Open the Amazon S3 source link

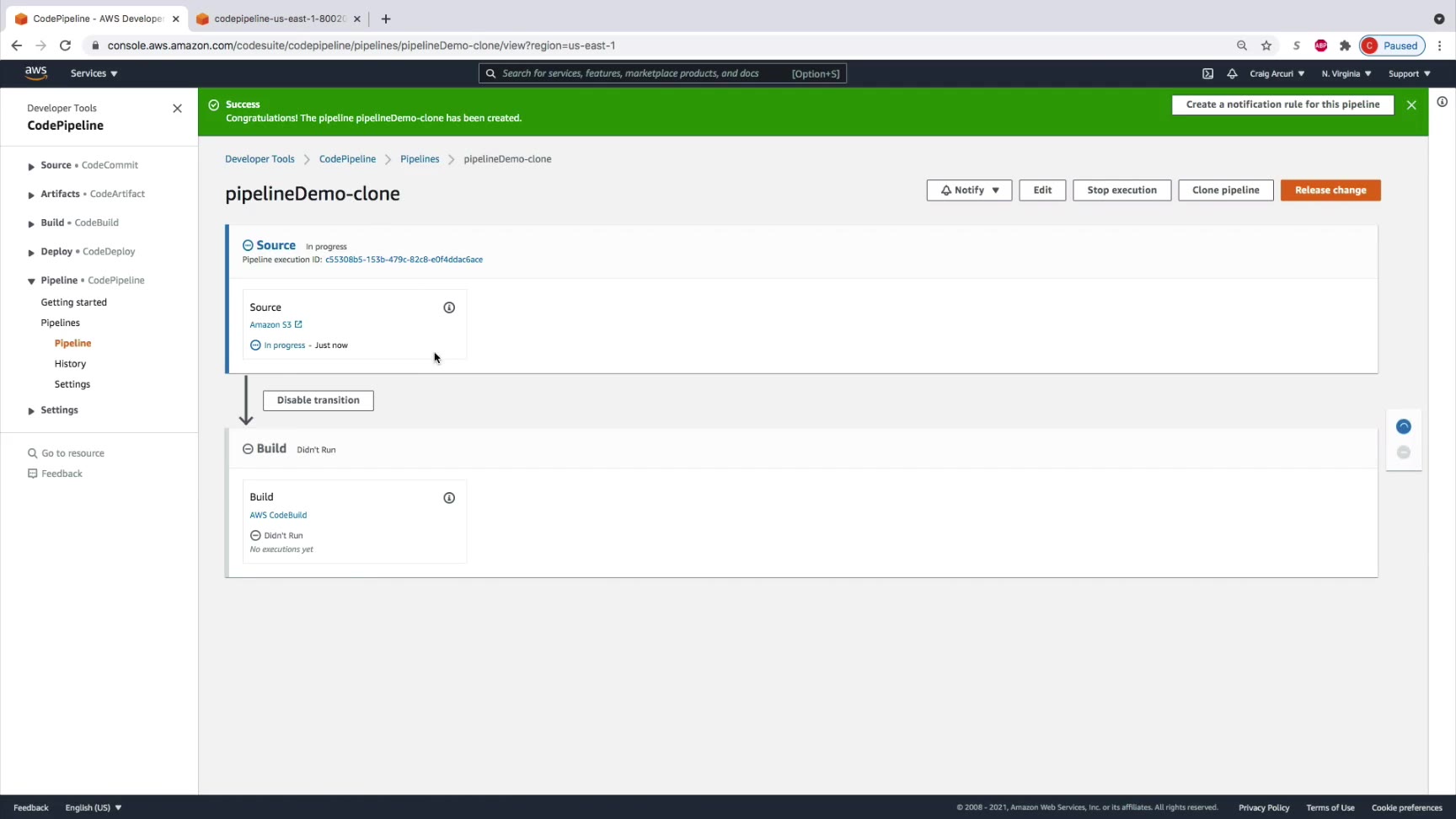pyautogui.click(x=270, y=324)
